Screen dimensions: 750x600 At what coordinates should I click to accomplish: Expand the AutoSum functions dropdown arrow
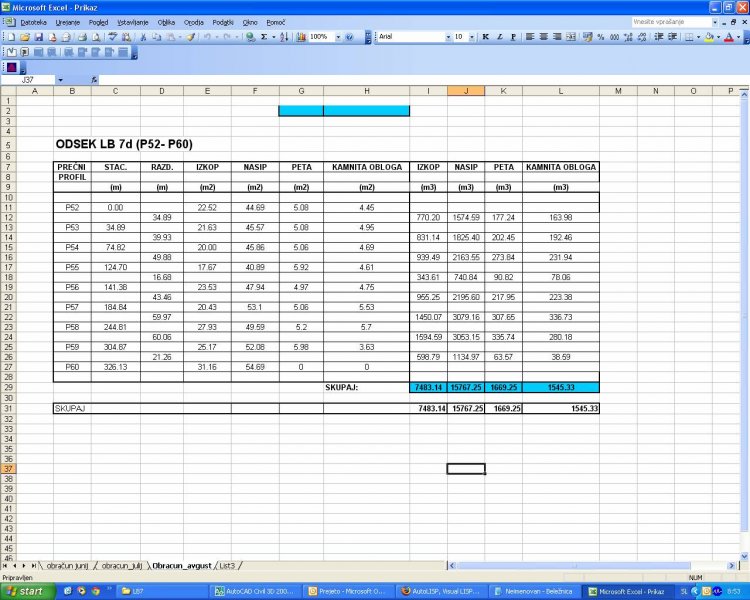(x=274, y=37)
